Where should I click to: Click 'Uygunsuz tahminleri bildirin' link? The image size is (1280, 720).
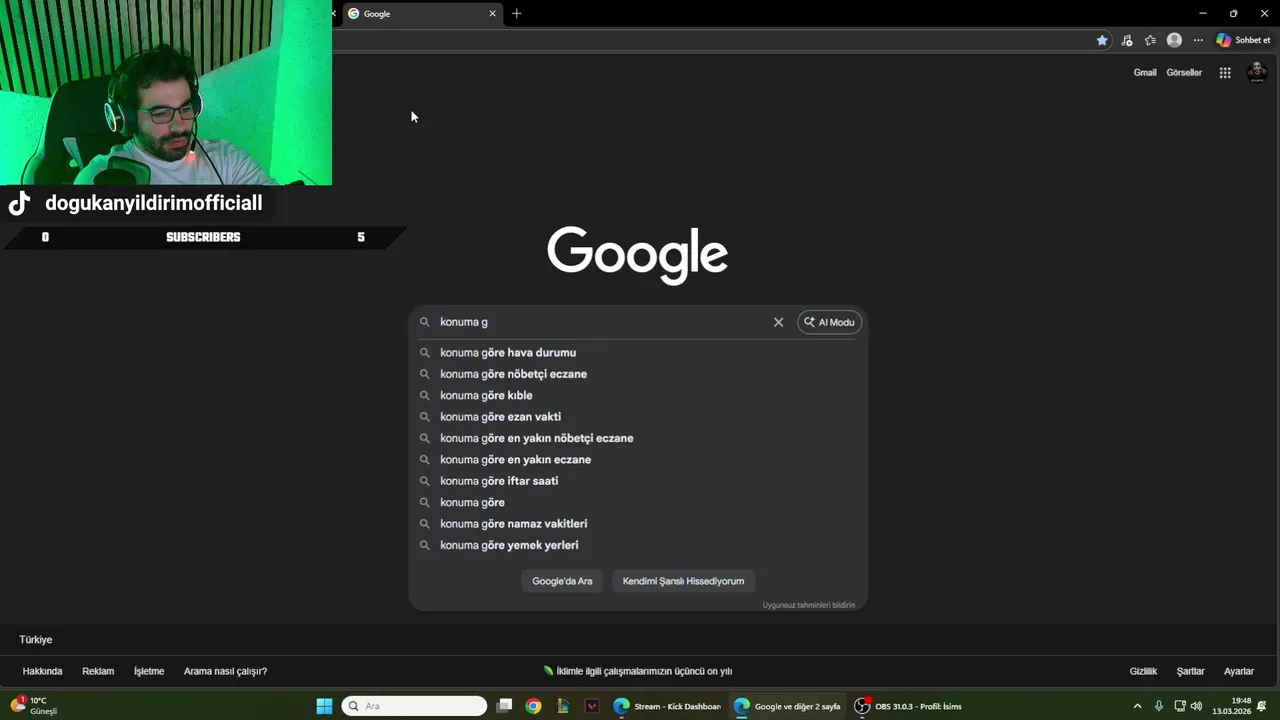pyautogui.click(x=808, y=605)
